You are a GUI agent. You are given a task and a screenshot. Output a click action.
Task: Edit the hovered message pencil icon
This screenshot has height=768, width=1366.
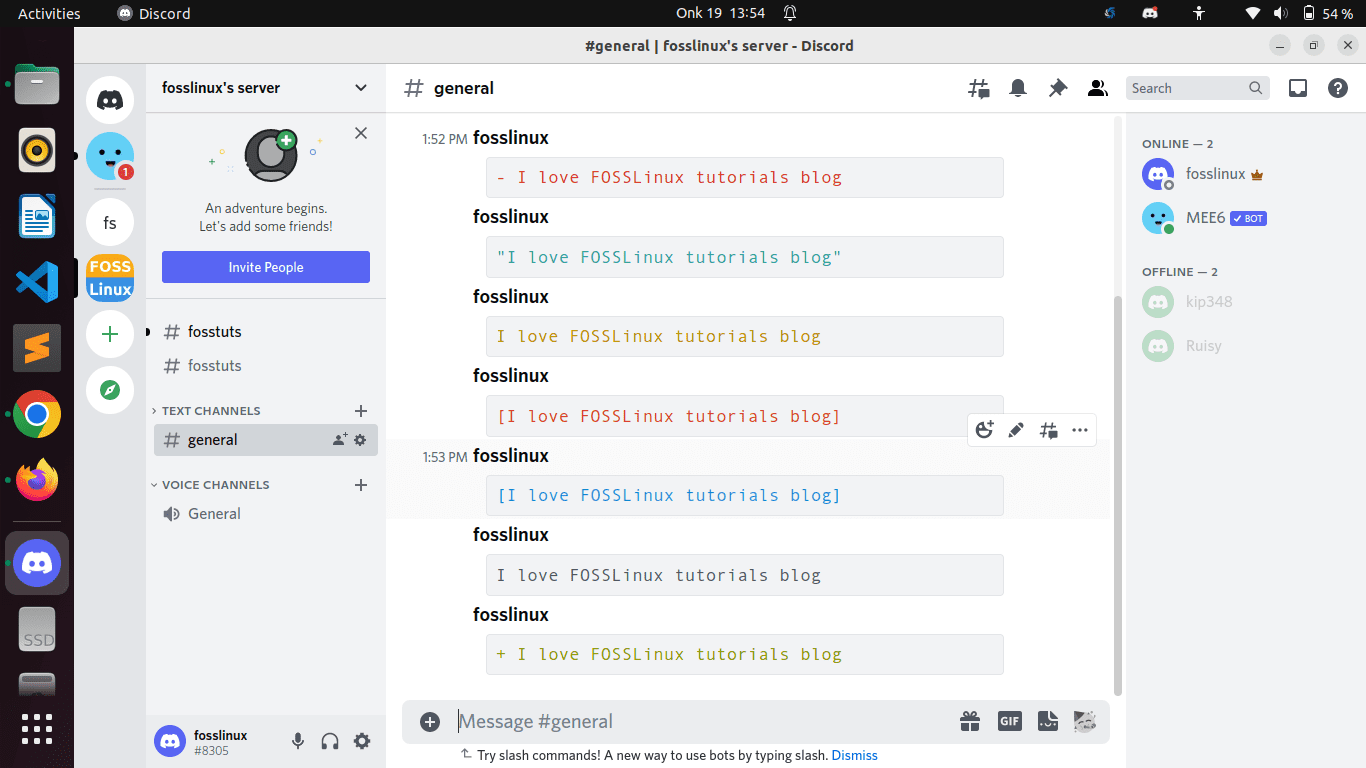pos(1016,430)
